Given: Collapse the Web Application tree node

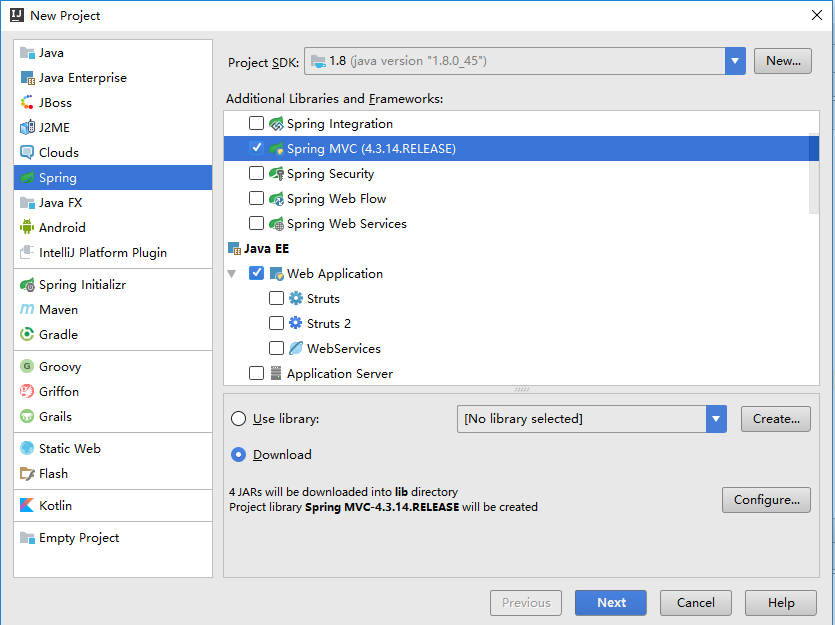Looking at the screenshot, I should click(x=232, y=274).
